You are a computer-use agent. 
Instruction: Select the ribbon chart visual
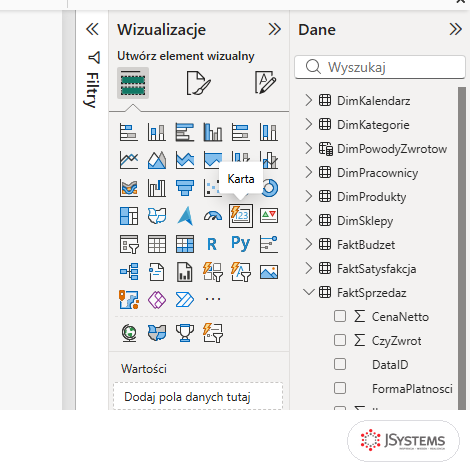pyautogui.click(x=129, y=188)
